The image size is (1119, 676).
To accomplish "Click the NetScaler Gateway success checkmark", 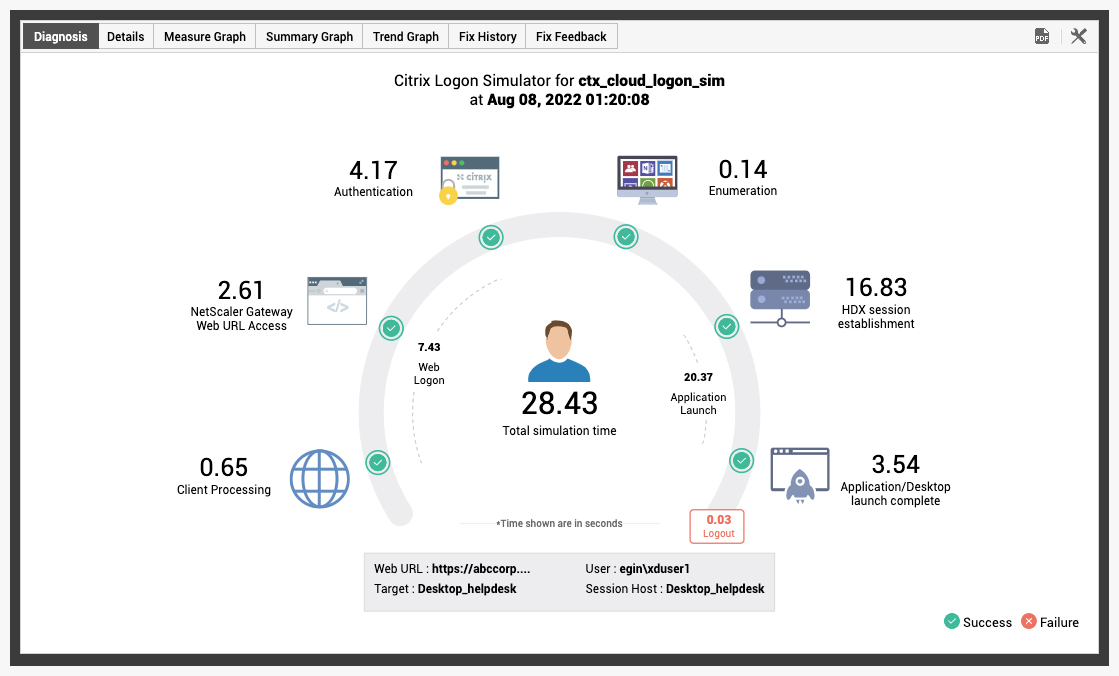I will coord(391,328).
